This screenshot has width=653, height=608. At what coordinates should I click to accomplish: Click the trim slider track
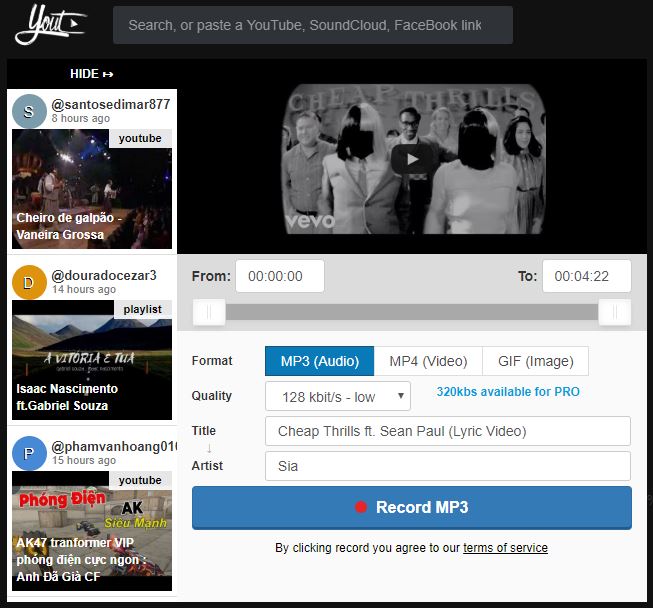(412, 312)
